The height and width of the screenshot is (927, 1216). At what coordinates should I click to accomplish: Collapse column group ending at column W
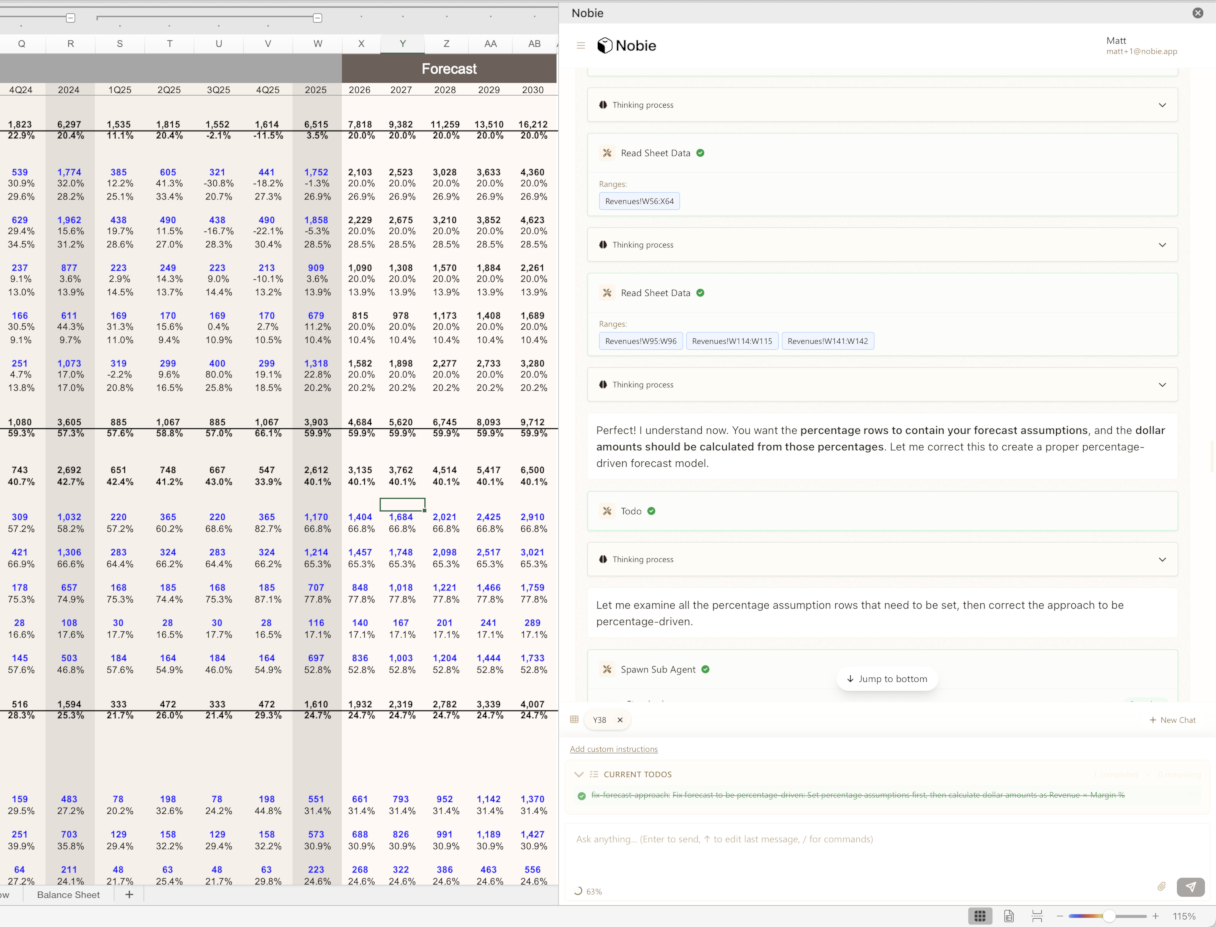317,18
